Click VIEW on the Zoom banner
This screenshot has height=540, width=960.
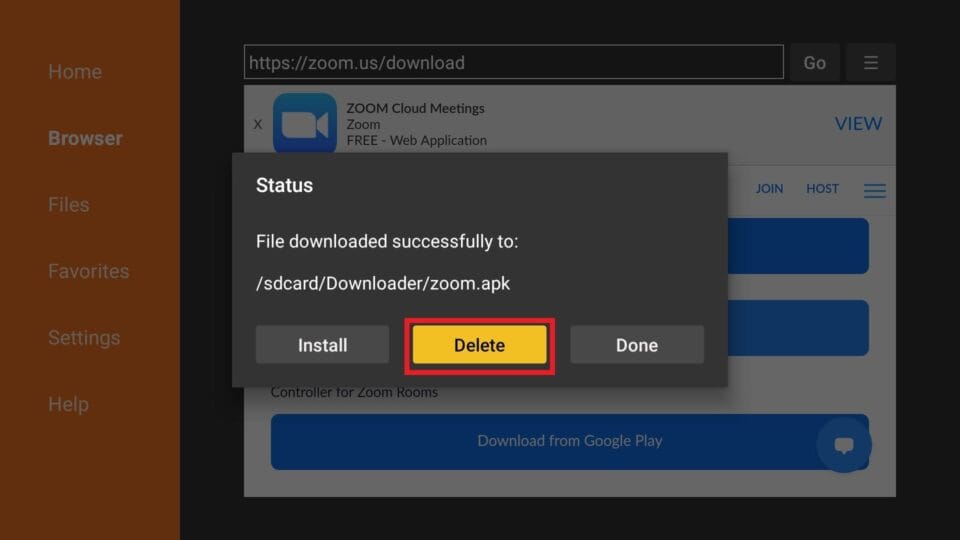(x=858, y=124)
